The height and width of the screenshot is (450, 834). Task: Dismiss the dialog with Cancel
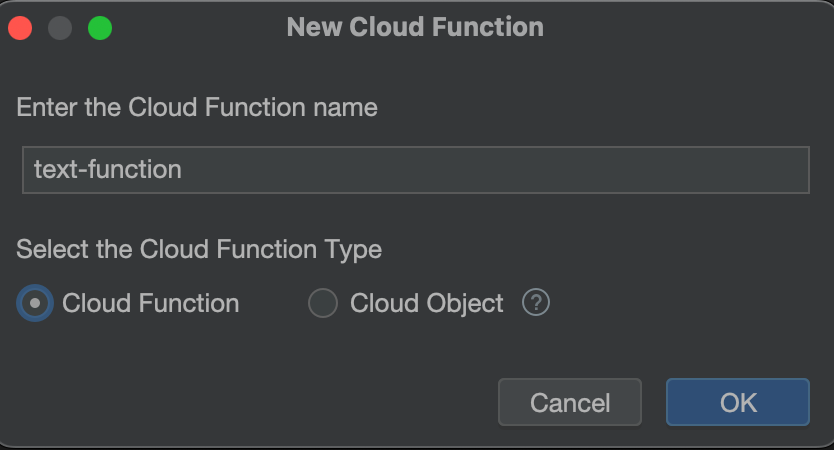point(570,402)
